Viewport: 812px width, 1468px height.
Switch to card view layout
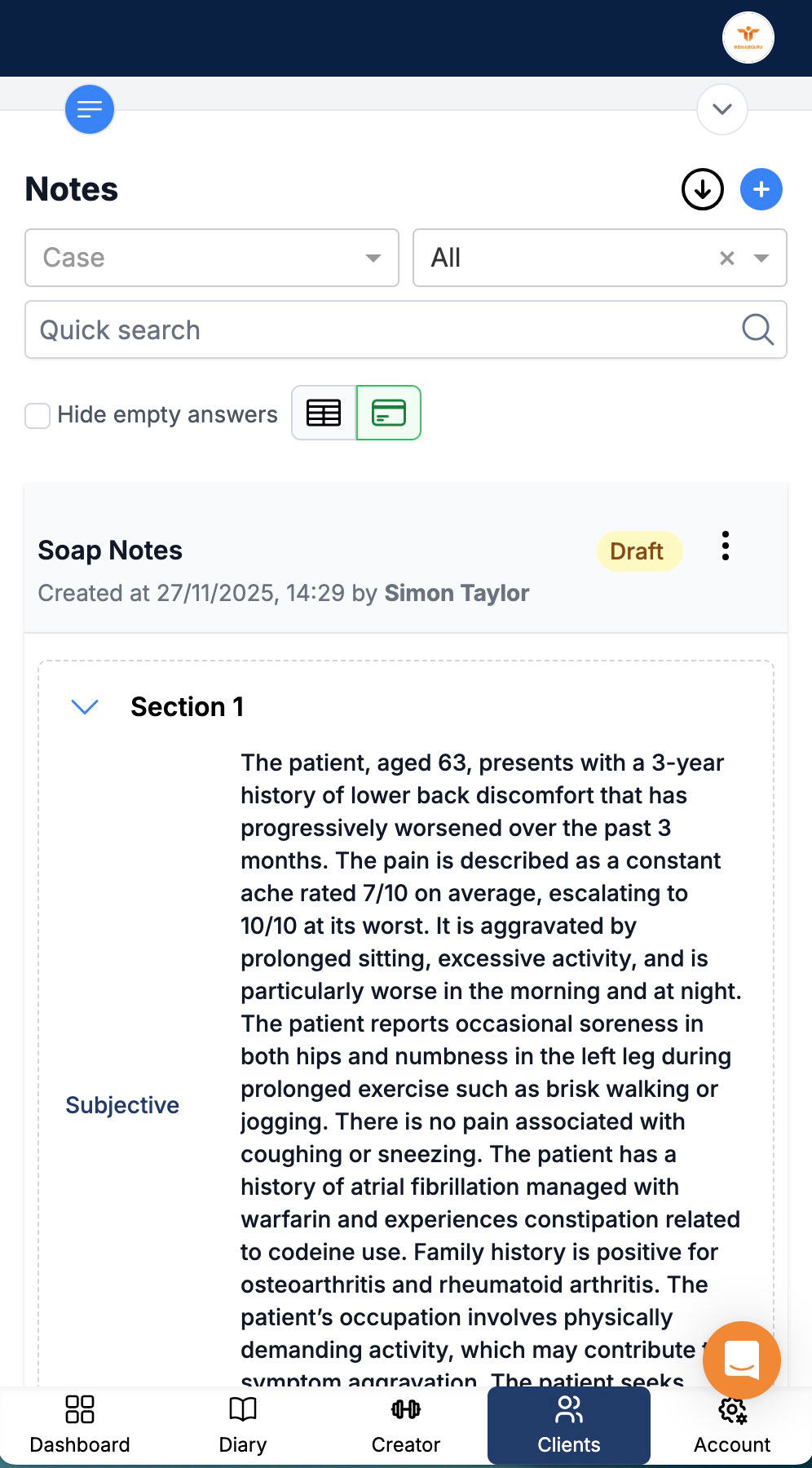[389, 413]
